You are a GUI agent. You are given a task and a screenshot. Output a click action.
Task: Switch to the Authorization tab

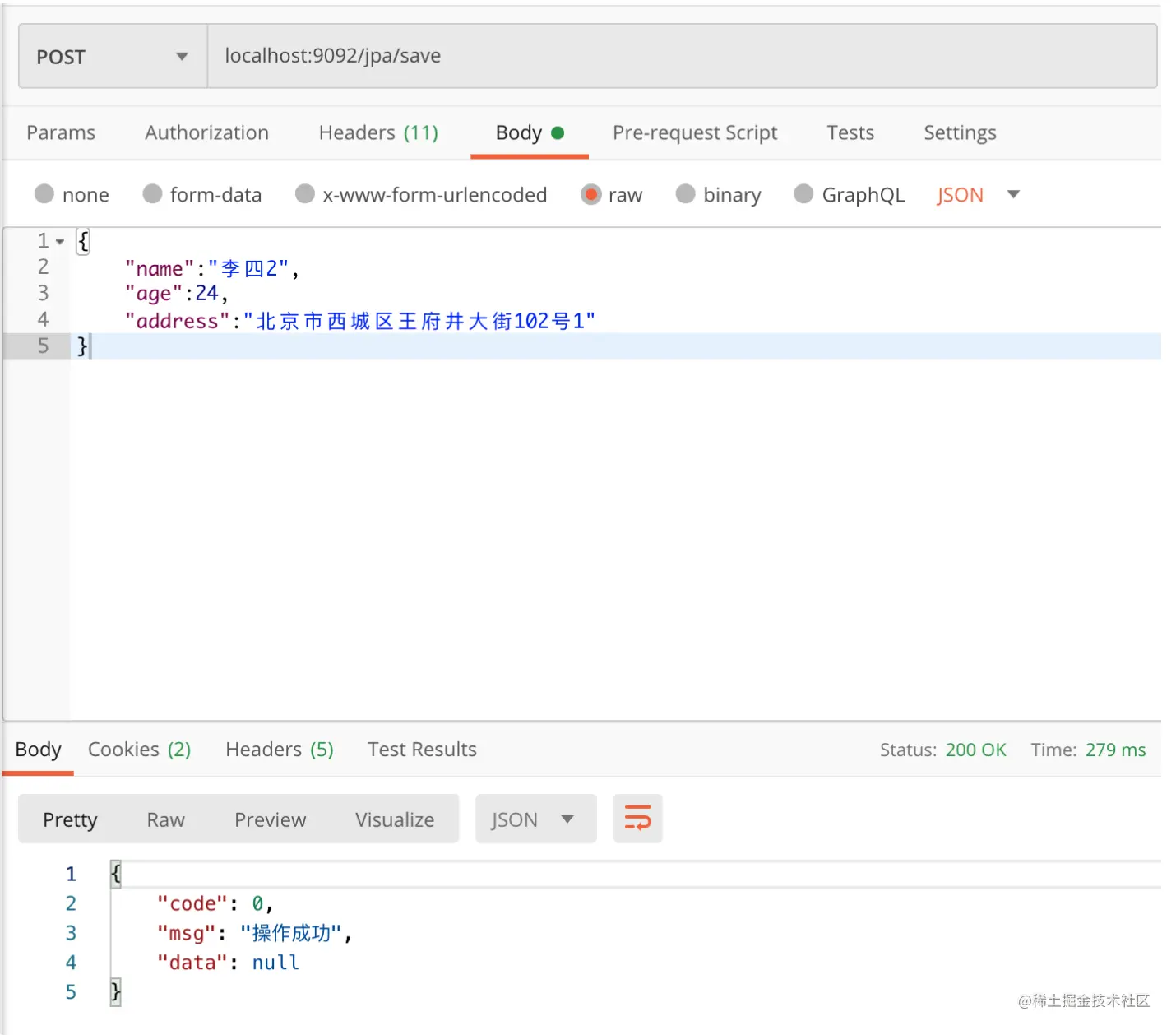(206, 132)
